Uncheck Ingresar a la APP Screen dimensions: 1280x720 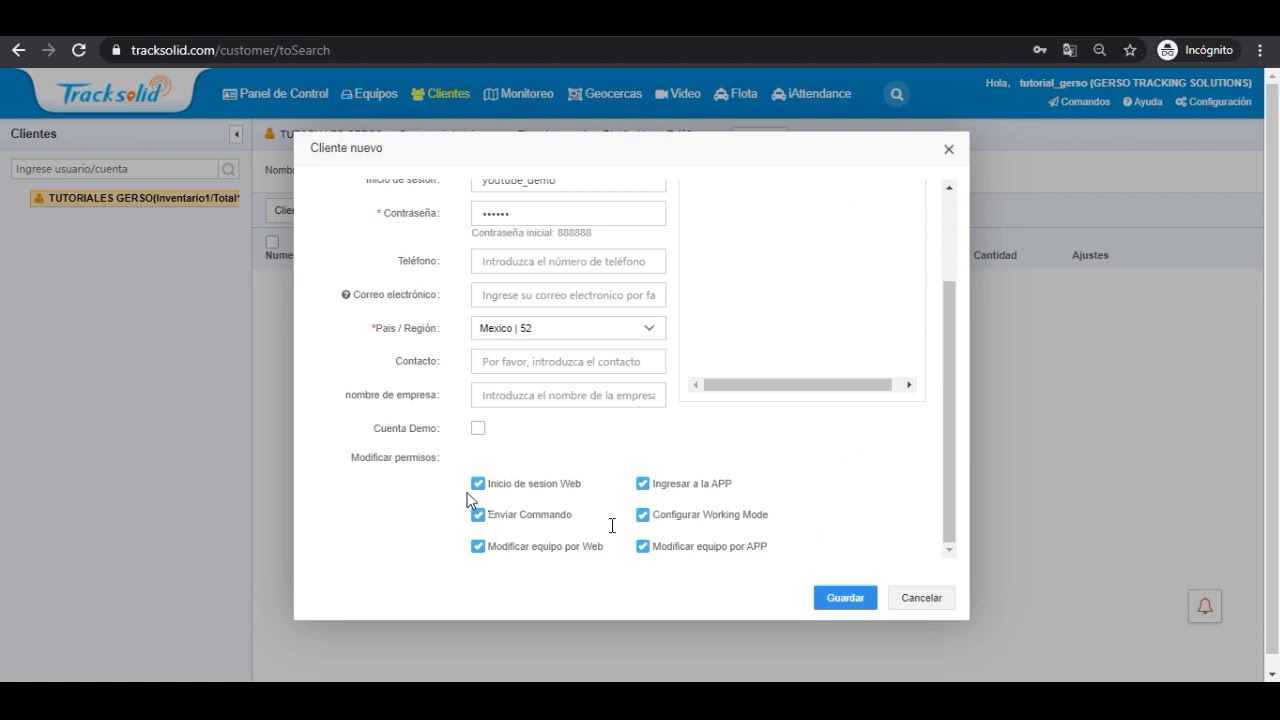tap(643, 484)
